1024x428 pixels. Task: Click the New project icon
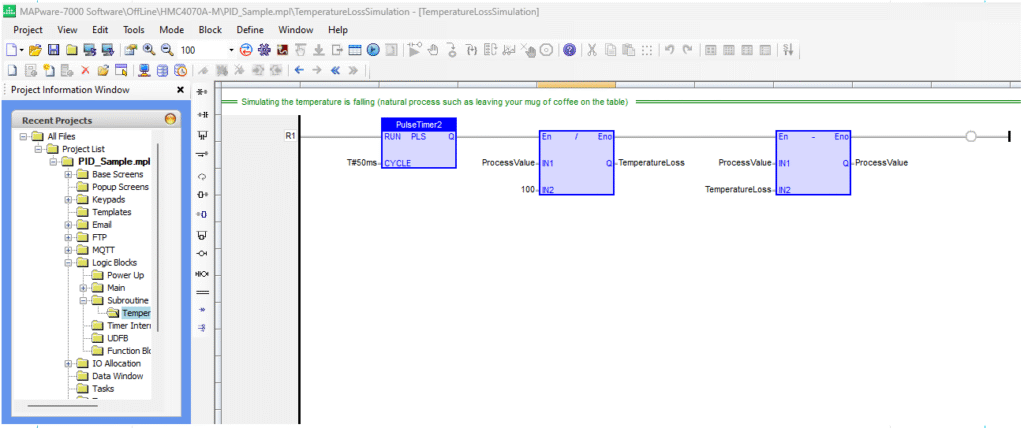tap(12, 50)
